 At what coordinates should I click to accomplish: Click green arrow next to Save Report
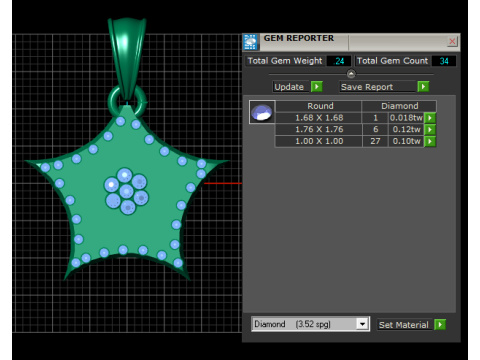[423, 87]
